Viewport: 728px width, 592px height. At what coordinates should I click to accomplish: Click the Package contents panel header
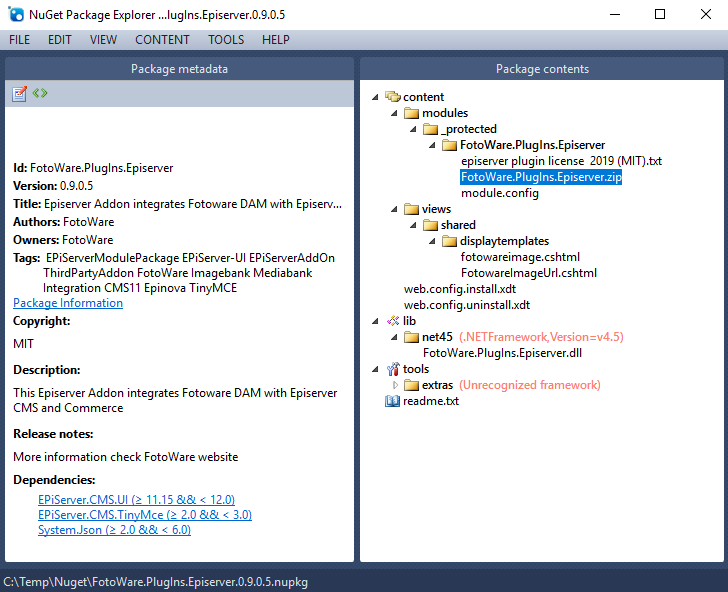click(542, 69)
